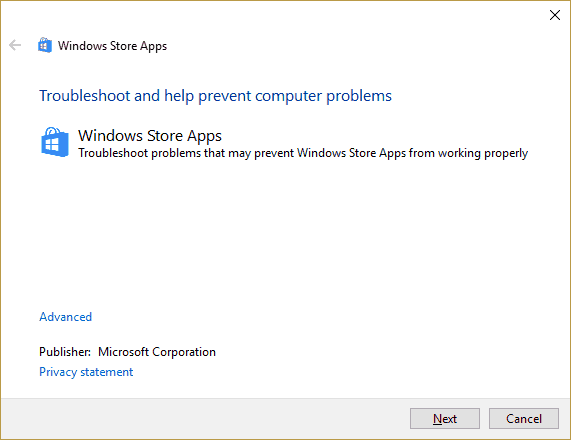Click the Microsoft Corporation publisher name

(x=157, y=352)
